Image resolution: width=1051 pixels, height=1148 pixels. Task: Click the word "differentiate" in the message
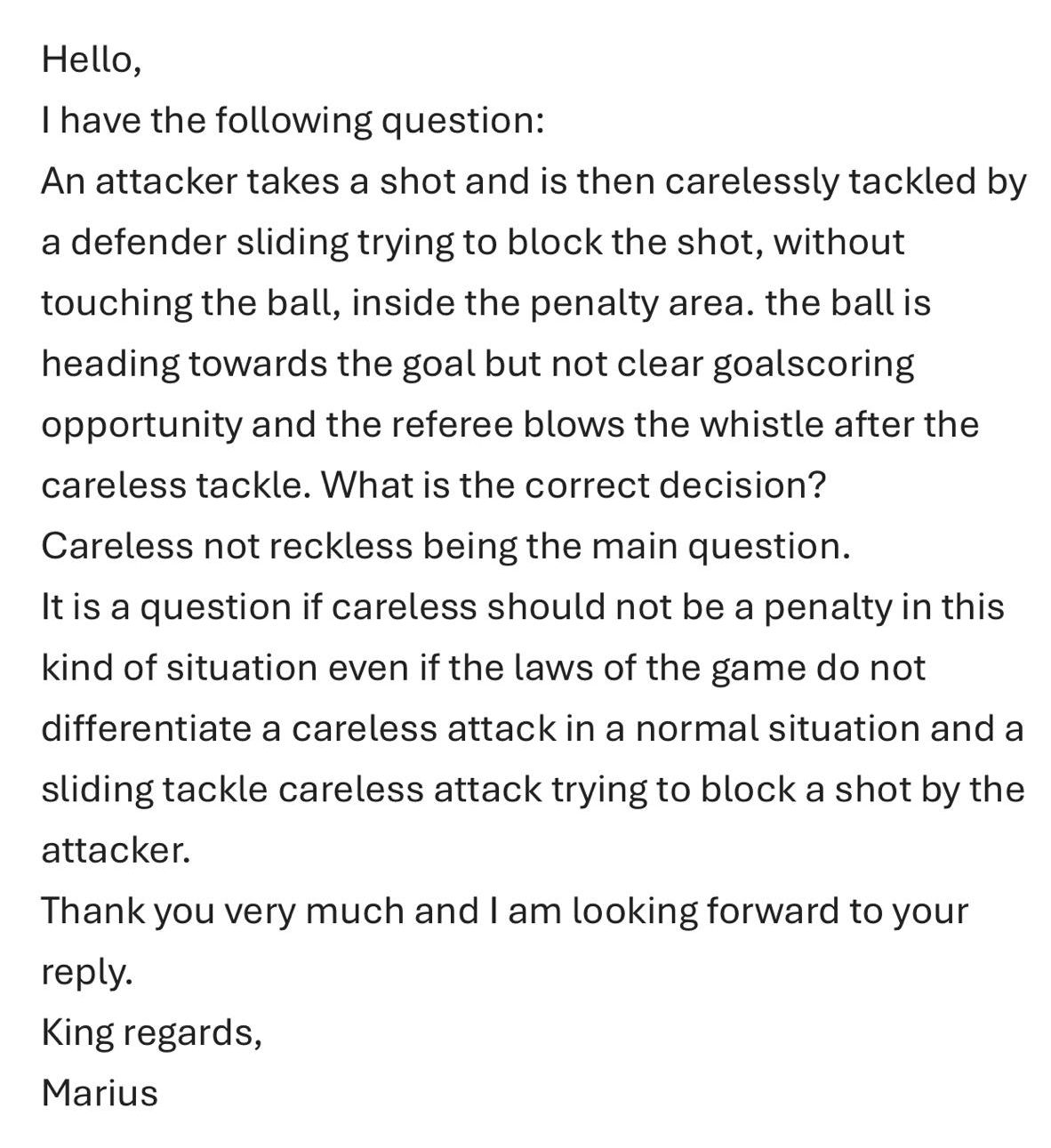pyautogui.click(x=147, y=728)
